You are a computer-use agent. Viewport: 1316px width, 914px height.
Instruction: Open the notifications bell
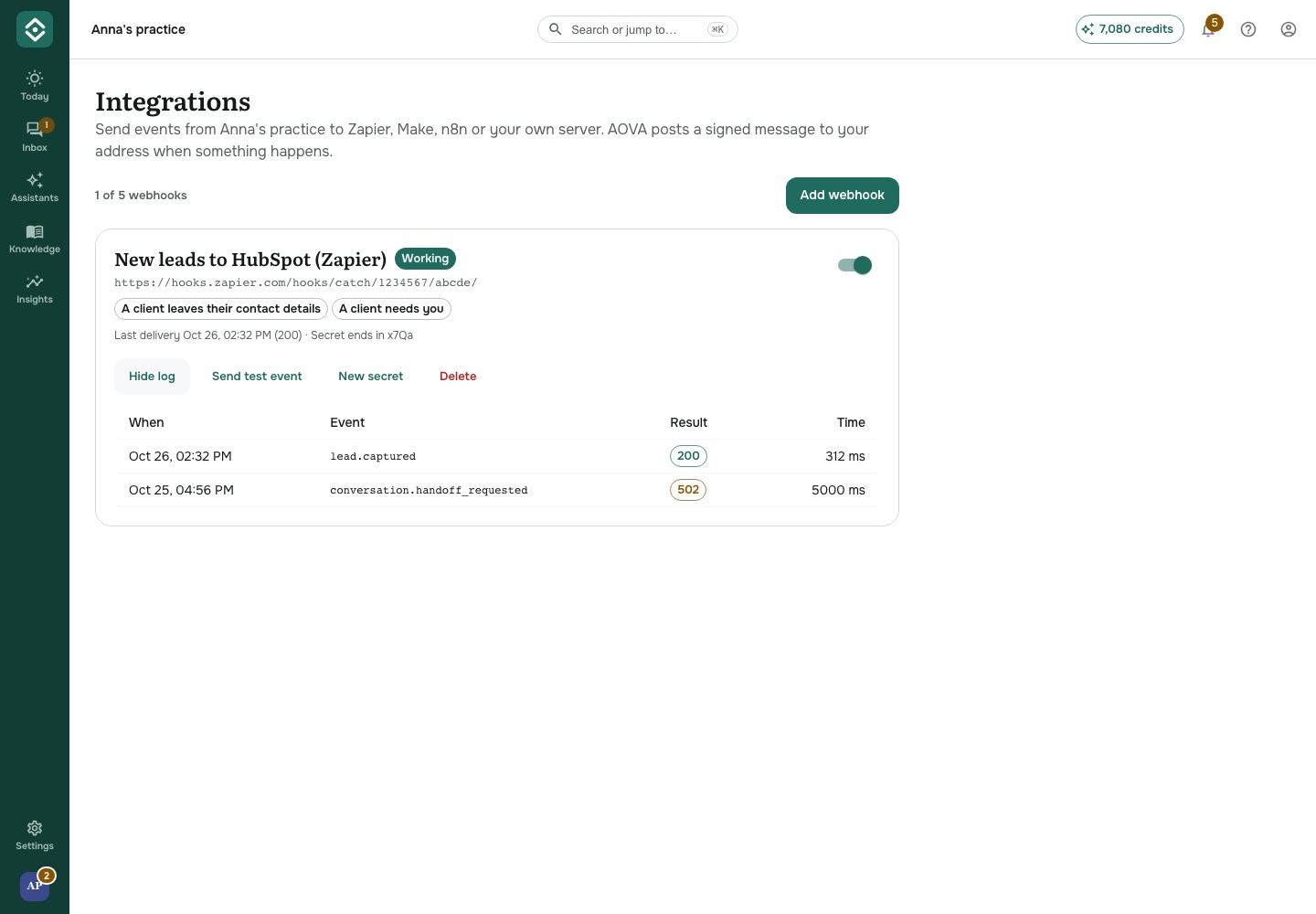(x=1208, y=29)
